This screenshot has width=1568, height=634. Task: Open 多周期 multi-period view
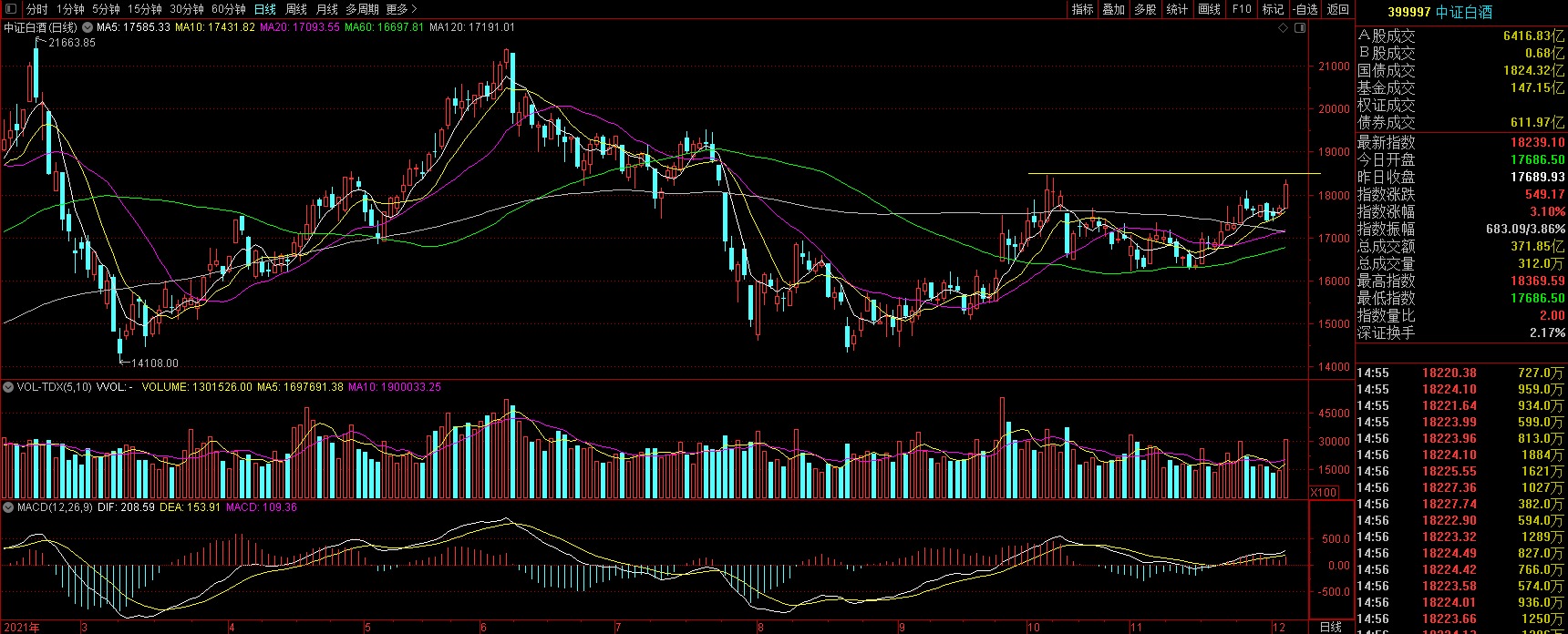362,9
